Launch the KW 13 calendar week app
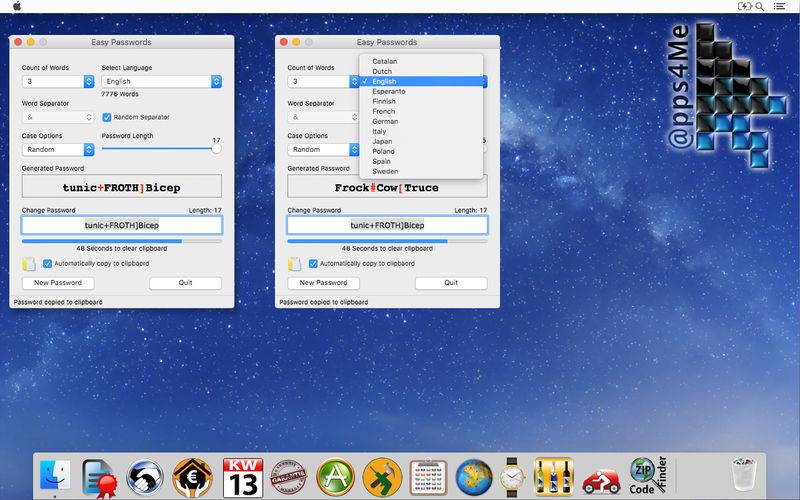This screenshot has height=500, width=800. [243, 478]
